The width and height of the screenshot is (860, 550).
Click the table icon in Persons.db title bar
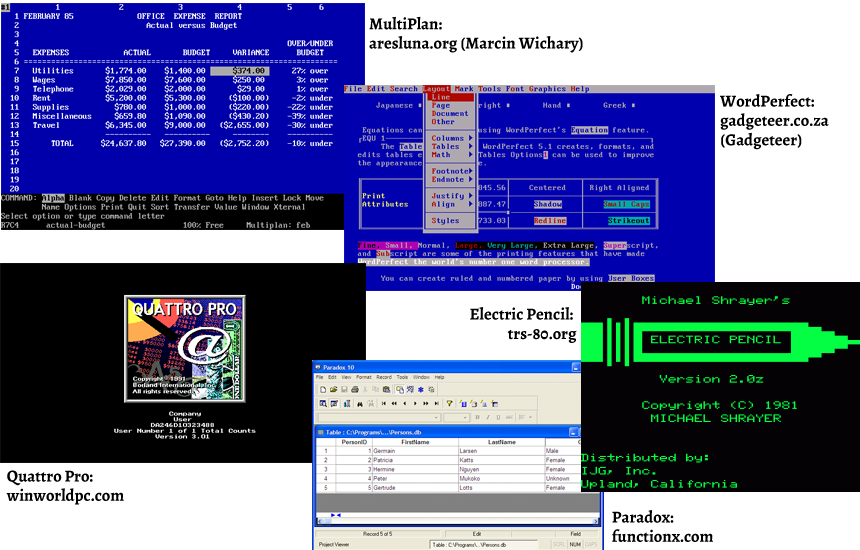(x=320, y=432)
